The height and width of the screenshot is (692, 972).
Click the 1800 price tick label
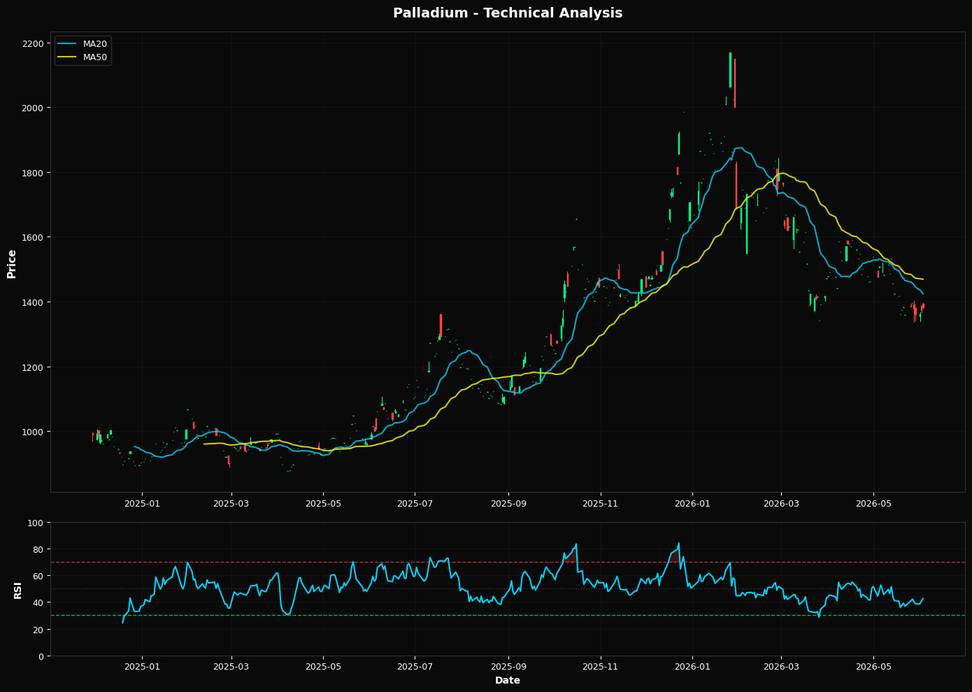(32, 173)
